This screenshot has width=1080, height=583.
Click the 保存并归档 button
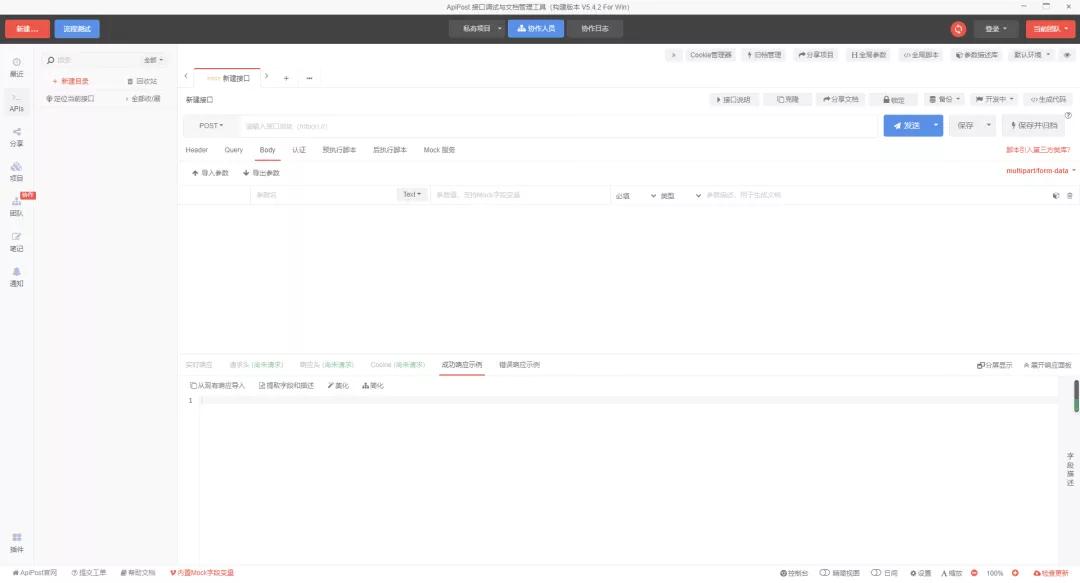[1034, 125]
